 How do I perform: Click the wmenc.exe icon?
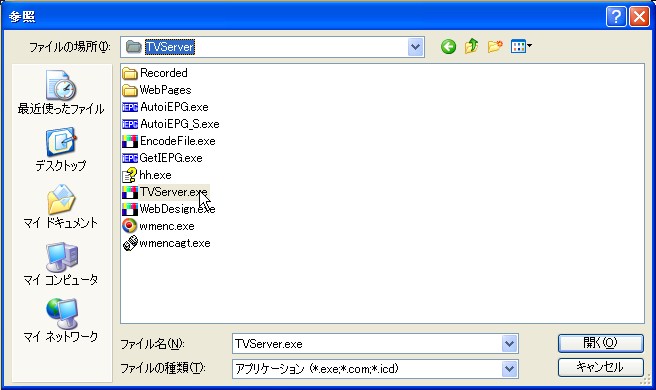(x=130, y=226)
